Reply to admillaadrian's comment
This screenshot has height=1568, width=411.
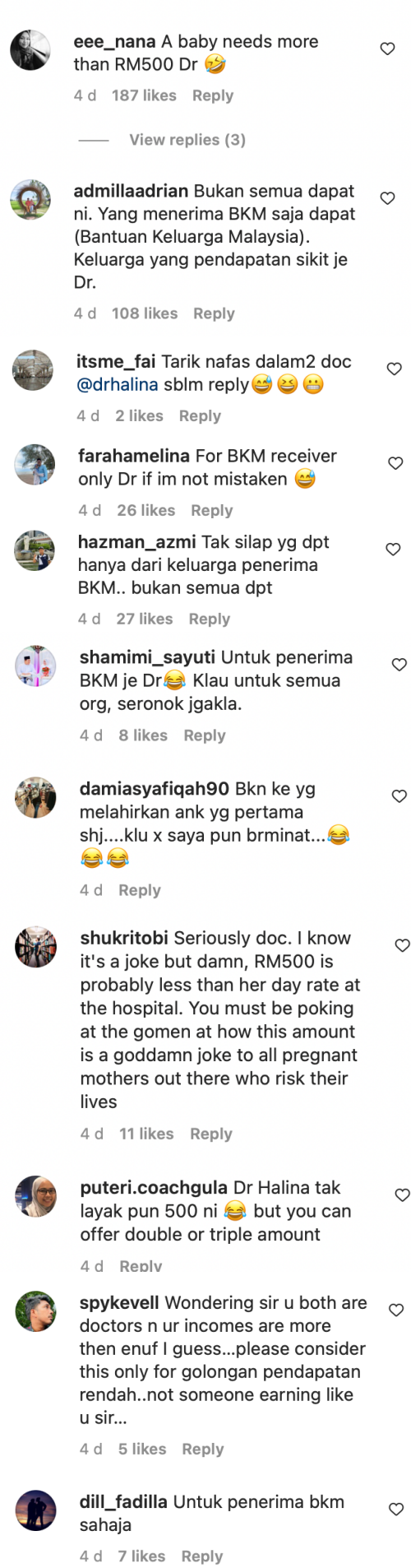tap(214, 313)
